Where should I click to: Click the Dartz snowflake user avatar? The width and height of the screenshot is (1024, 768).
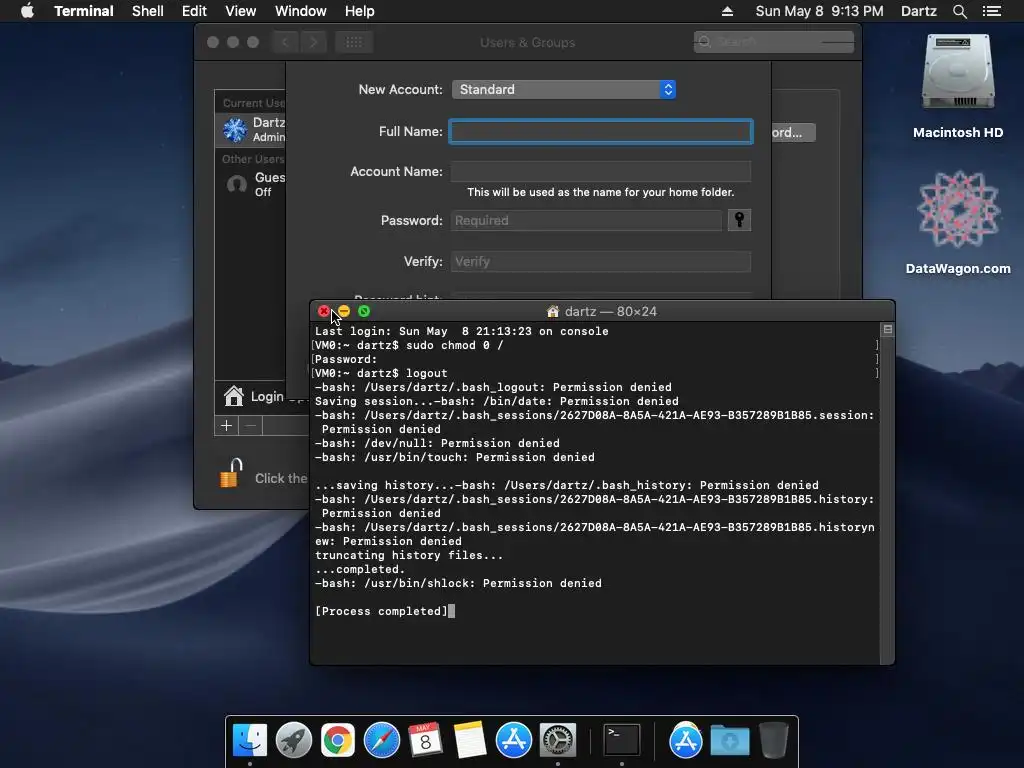pos(235,129)
